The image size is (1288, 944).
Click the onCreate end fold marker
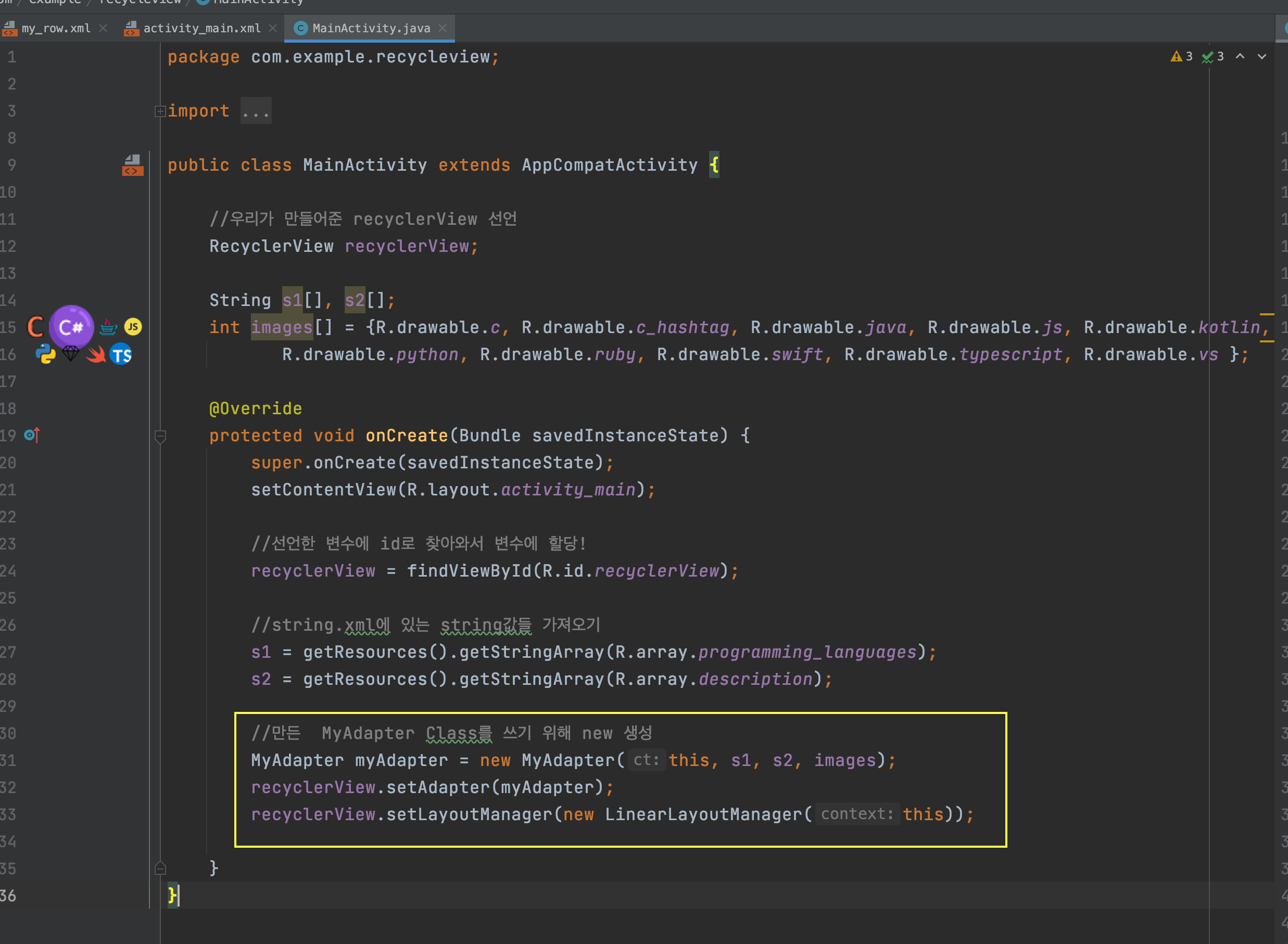[x=160, y=868]
